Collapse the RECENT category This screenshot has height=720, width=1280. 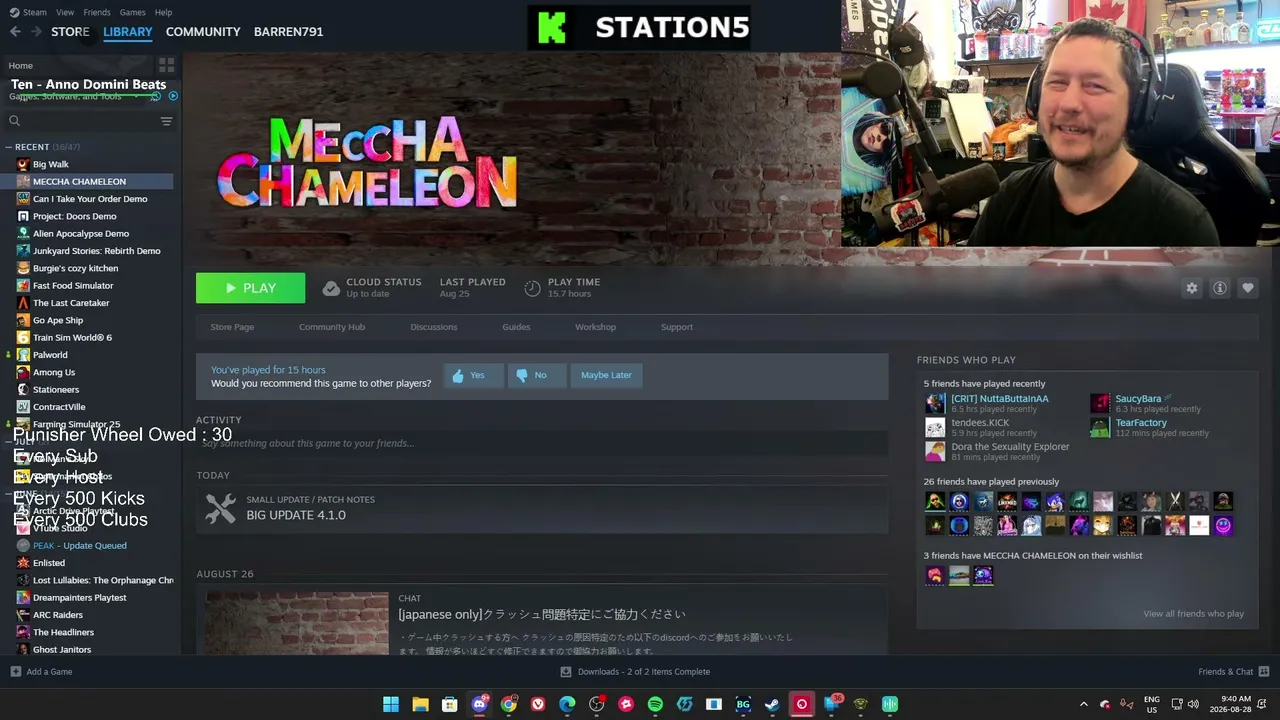9,147
